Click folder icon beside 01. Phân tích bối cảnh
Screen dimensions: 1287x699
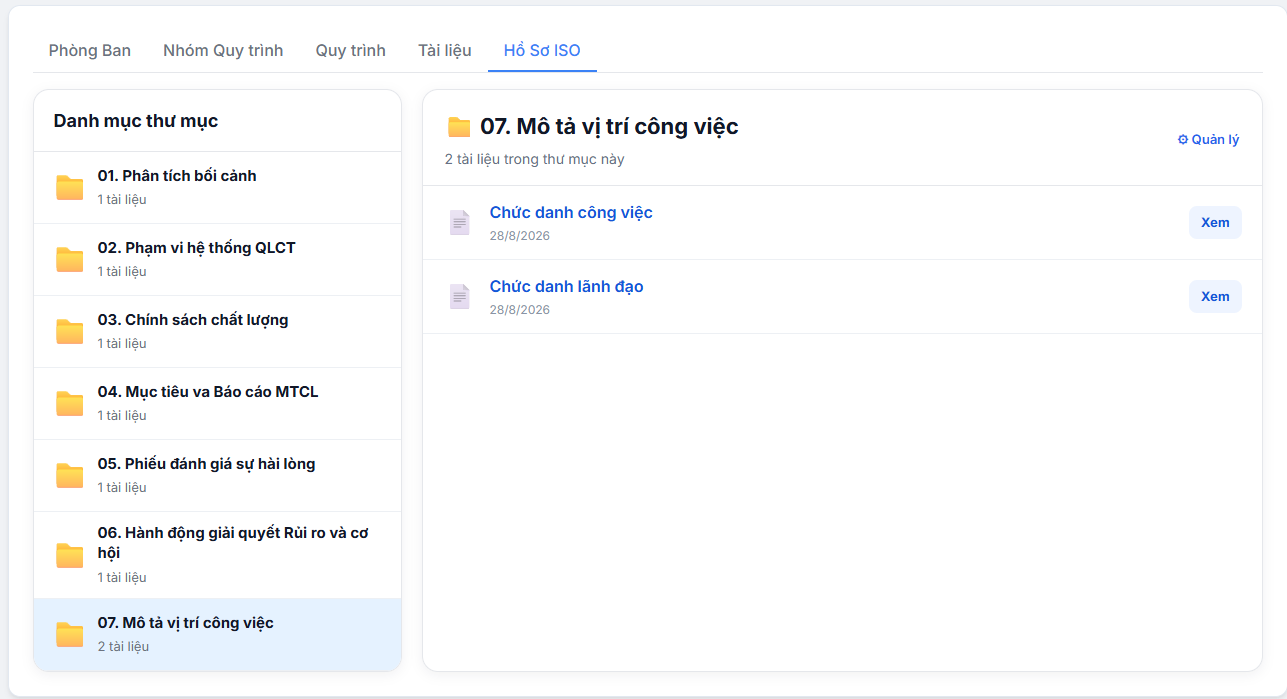(x=69, y=187)
